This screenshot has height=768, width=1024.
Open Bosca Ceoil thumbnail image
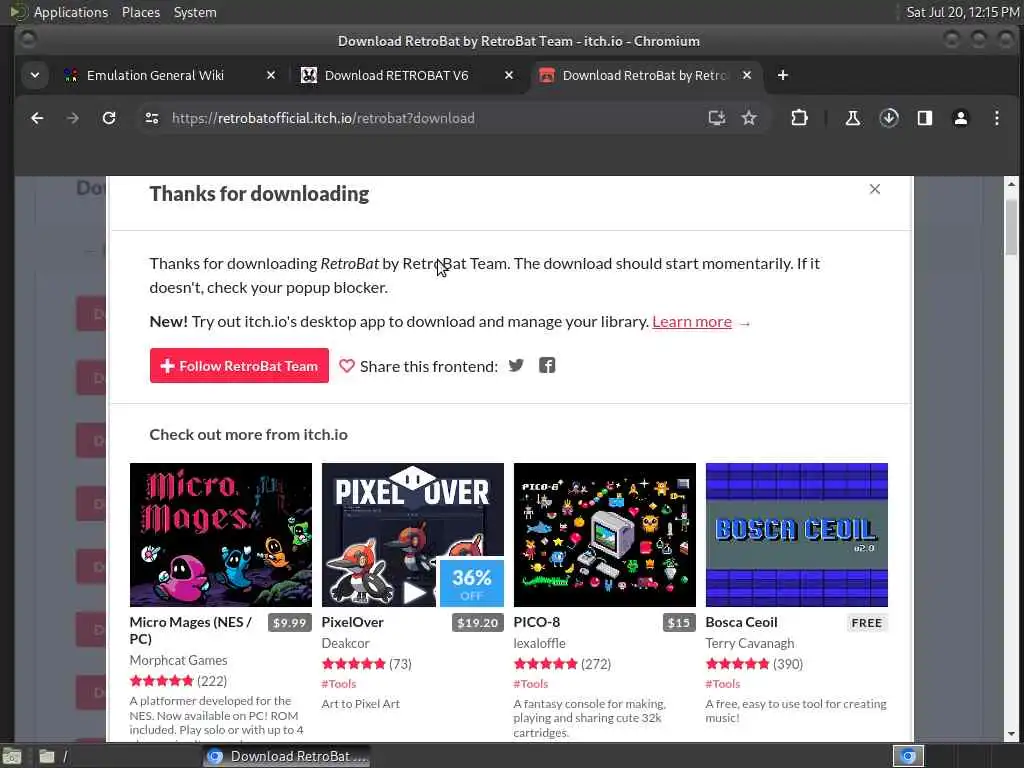click(797, 535)
